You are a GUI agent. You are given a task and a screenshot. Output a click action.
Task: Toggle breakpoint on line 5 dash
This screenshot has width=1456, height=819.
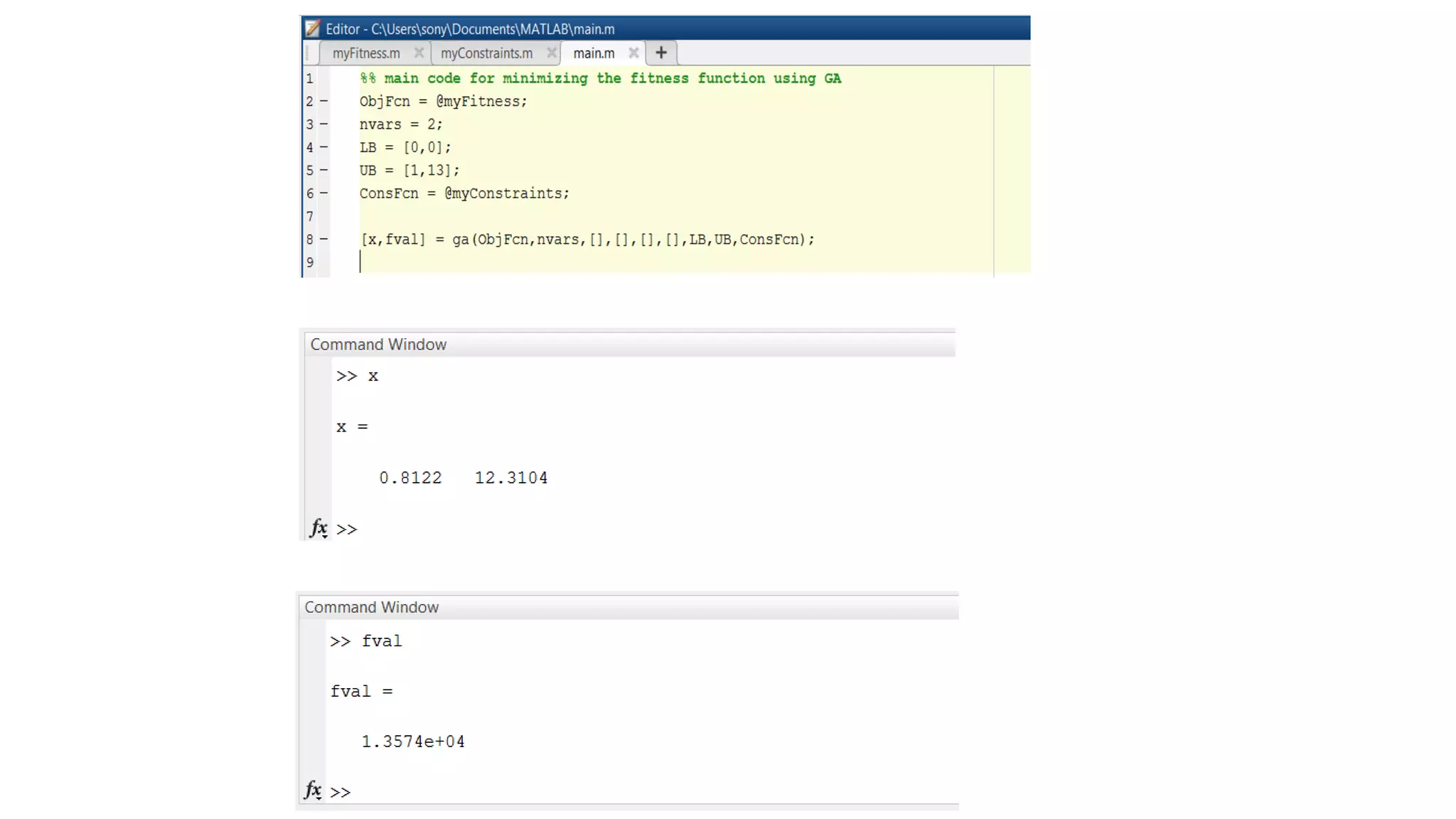(x=323, y=170)
